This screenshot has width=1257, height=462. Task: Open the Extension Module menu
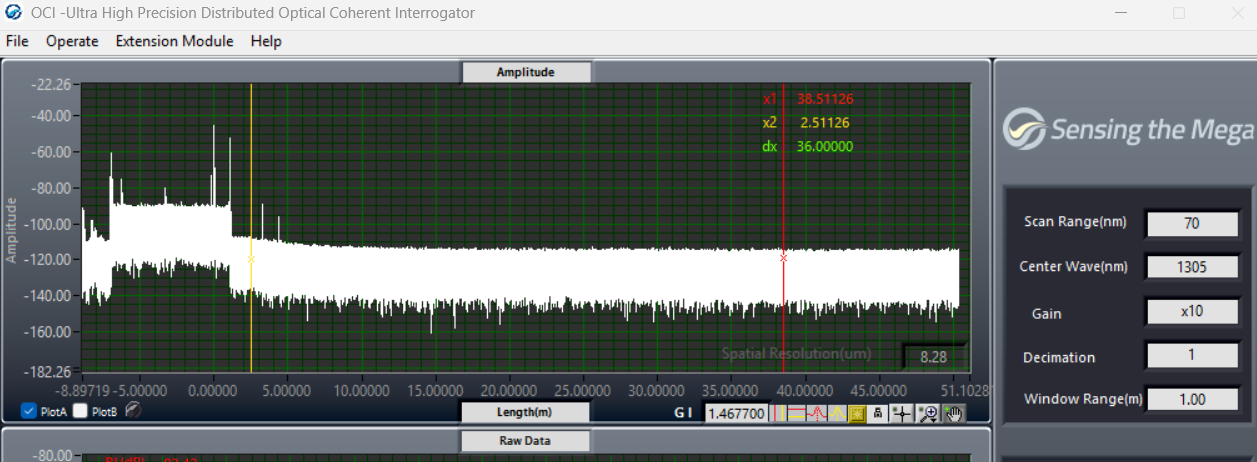174,41
